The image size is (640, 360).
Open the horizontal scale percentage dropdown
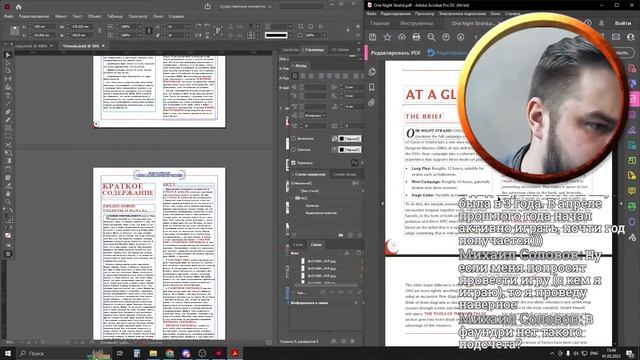140,27
